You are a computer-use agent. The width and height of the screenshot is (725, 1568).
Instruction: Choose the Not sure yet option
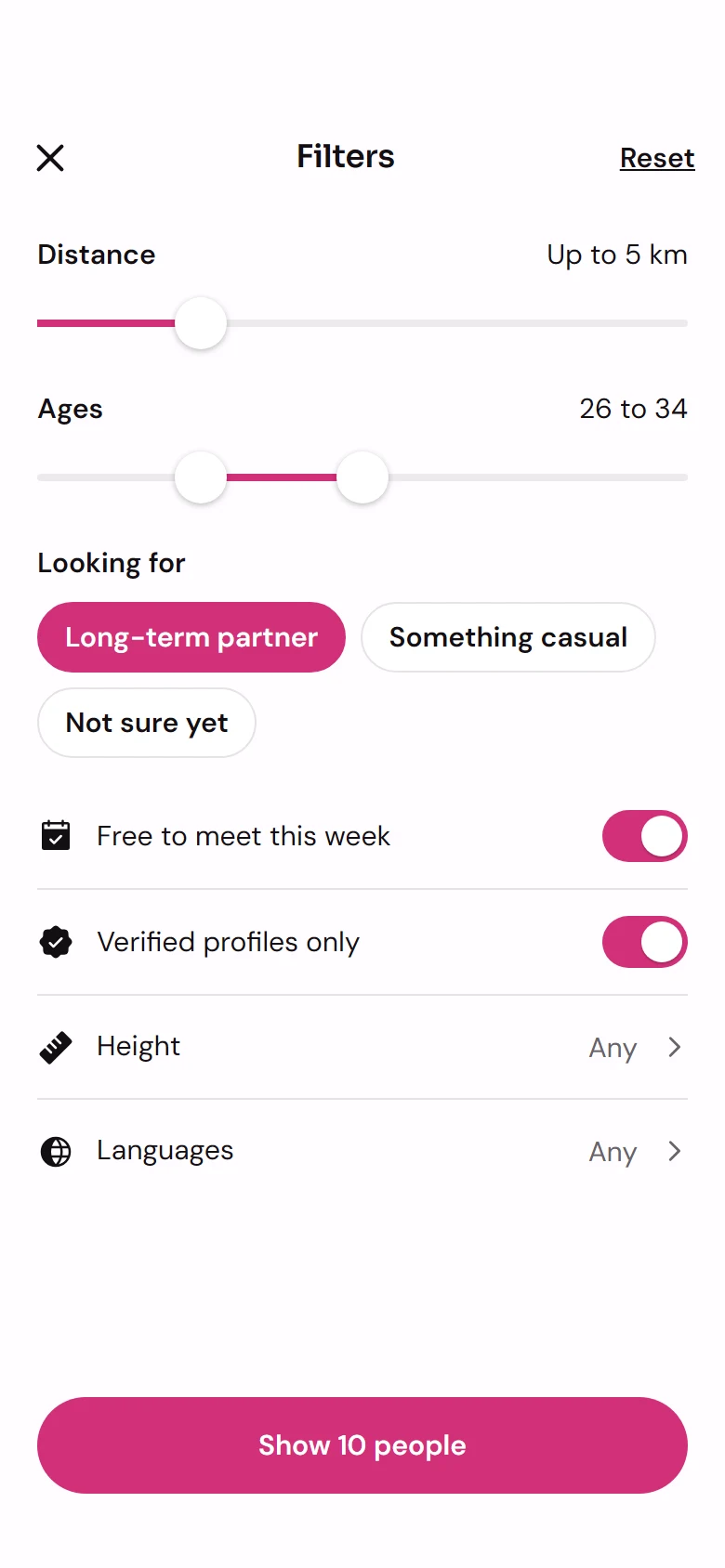pos(147,723)
